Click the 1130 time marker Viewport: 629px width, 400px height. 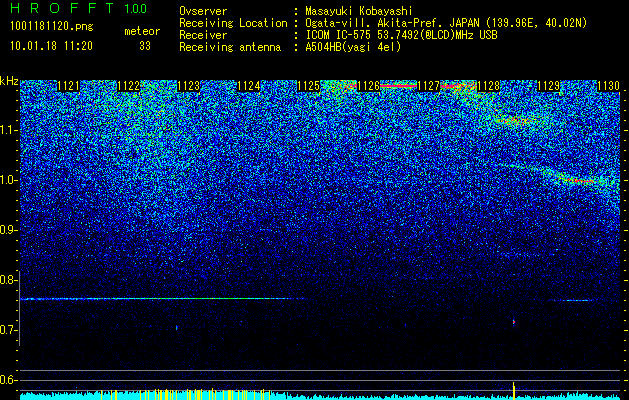(609, 86)
